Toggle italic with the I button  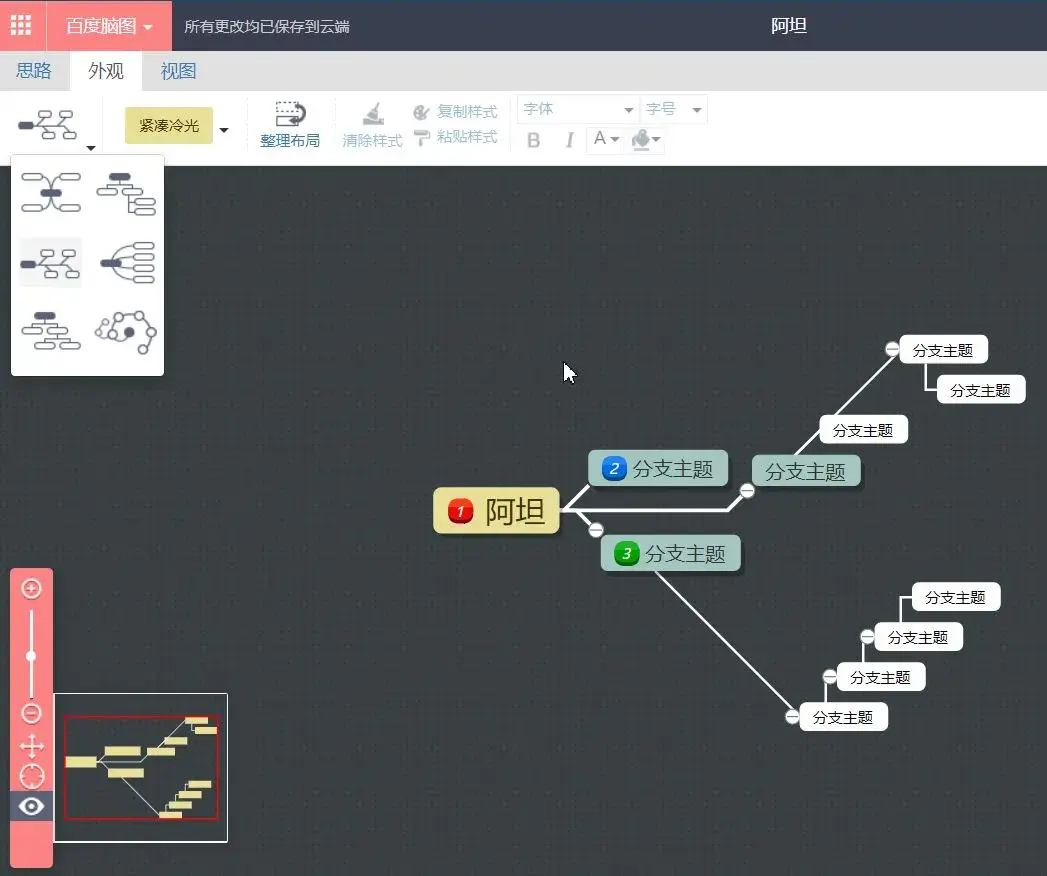(570, 140)
